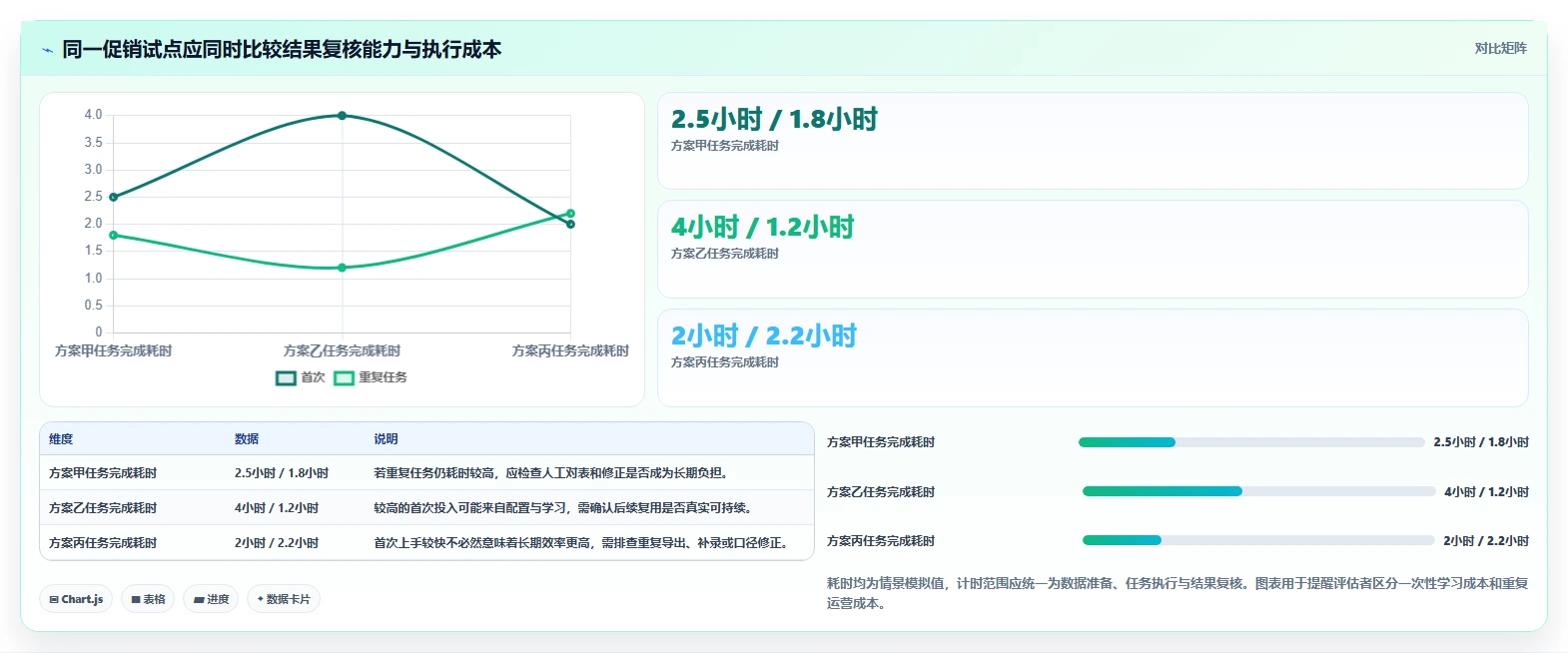Click the 首次 data point at 方案丙
The width and height of the screenshot is (1568, 653).
coord(570,224)
